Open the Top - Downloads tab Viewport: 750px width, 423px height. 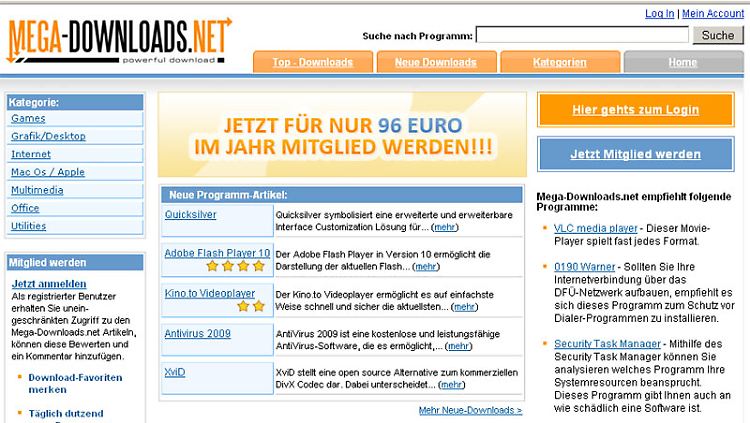point(312,62)
